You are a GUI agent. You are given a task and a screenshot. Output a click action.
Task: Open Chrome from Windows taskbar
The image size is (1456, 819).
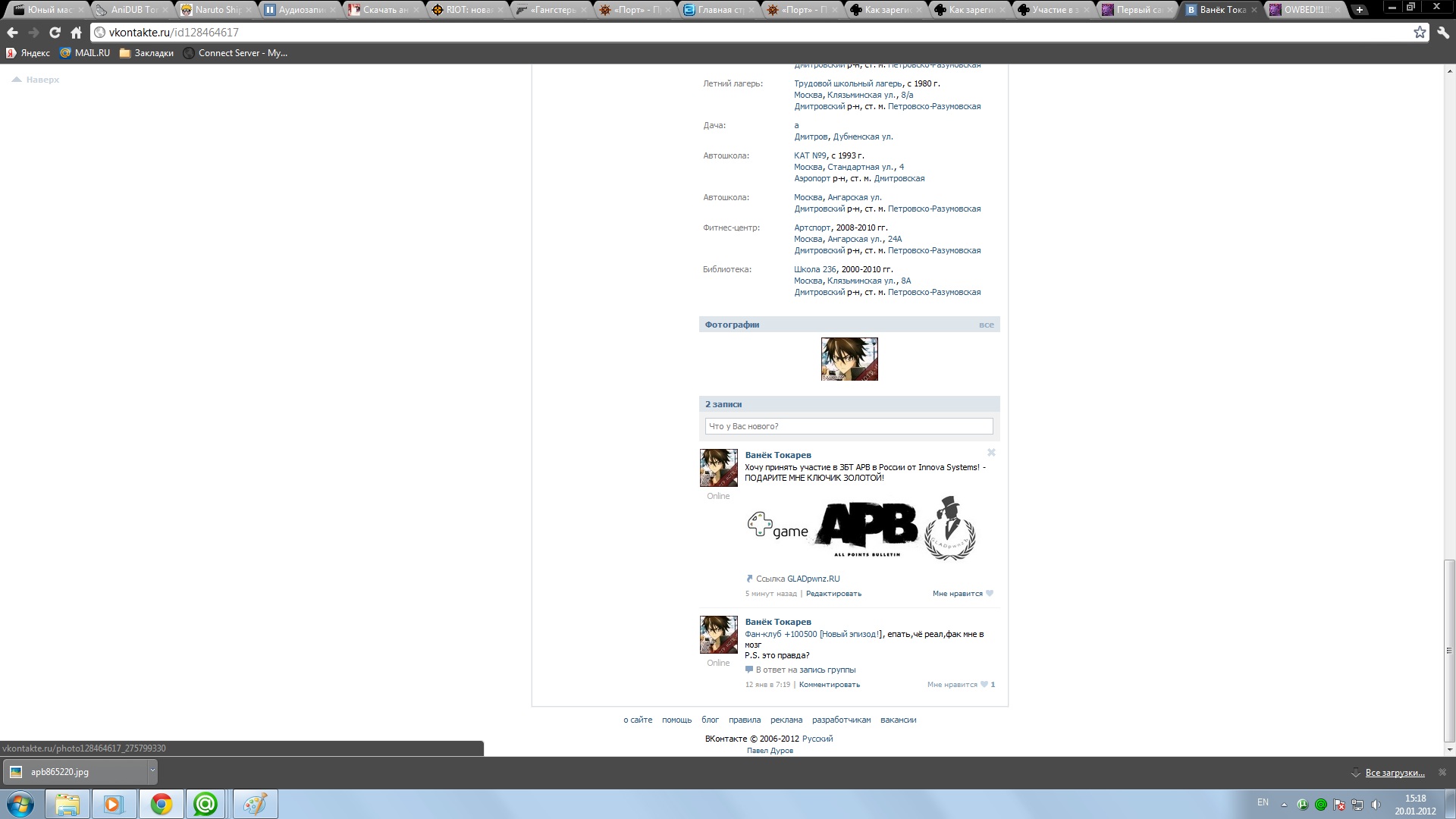click(x=161, y=804)
